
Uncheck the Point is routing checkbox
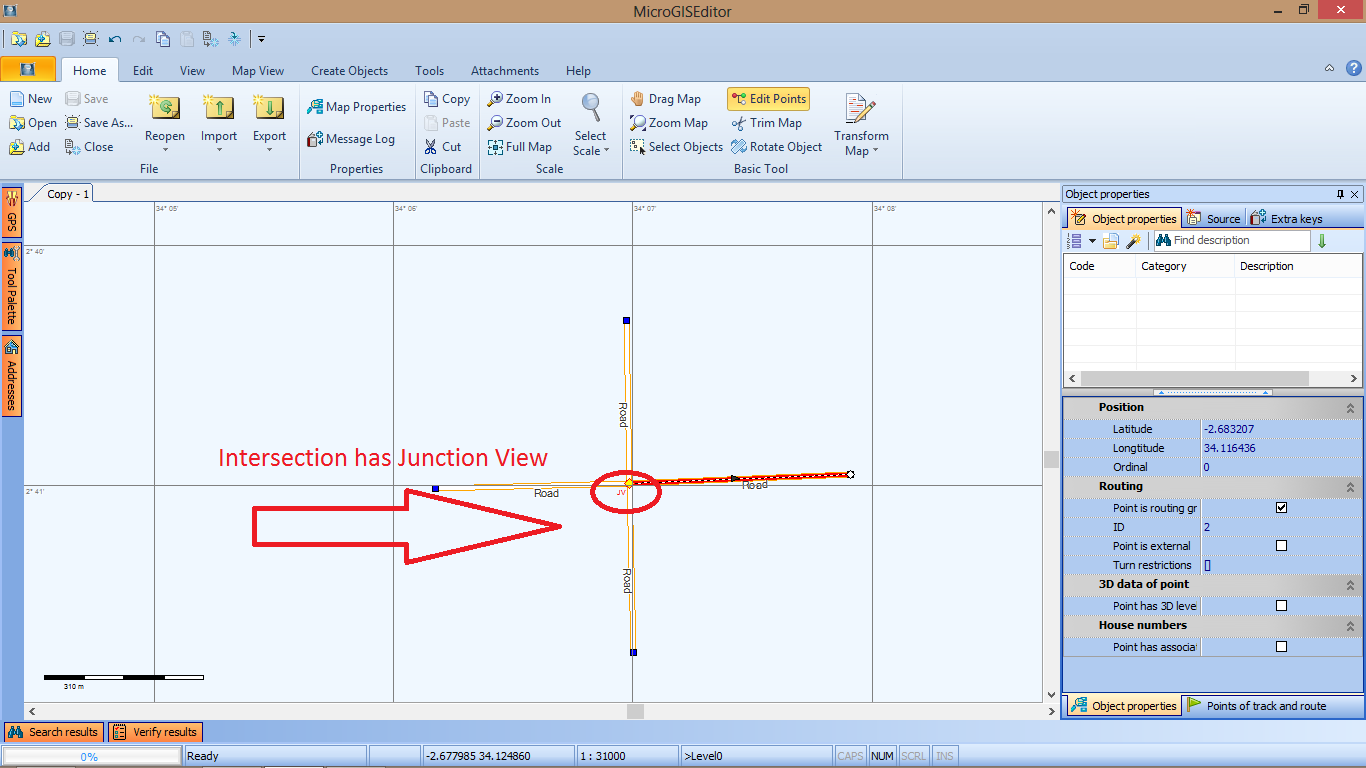1281,508
